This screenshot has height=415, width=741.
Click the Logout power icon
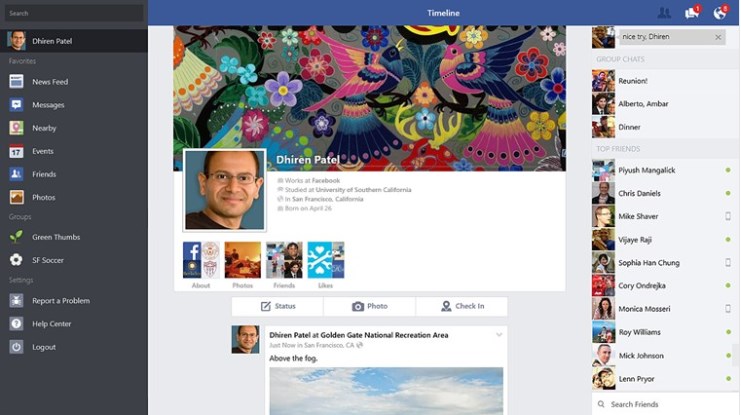(x=16, y=346)
